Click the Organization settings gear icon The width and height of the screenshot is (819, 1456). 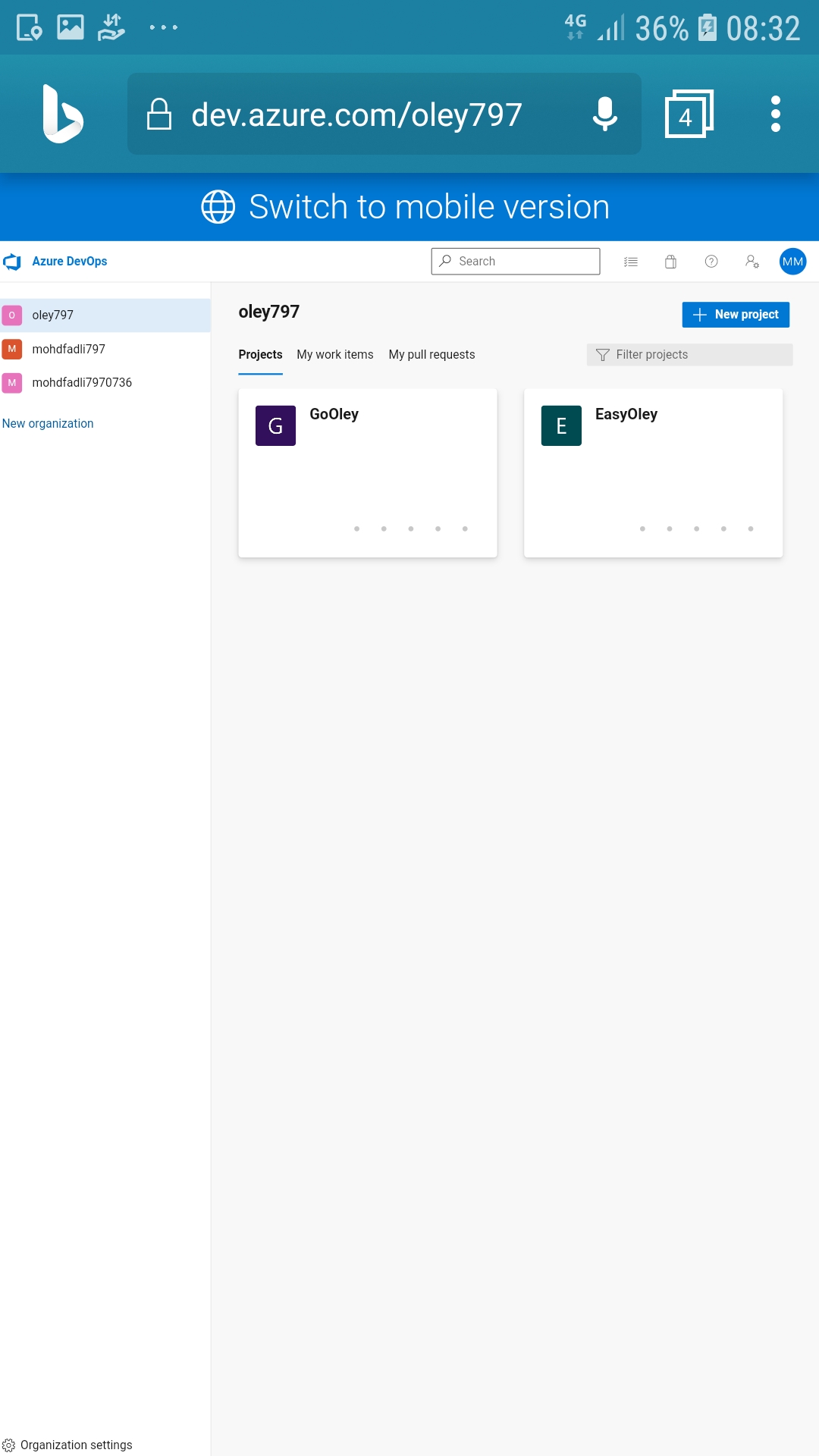9,1445
